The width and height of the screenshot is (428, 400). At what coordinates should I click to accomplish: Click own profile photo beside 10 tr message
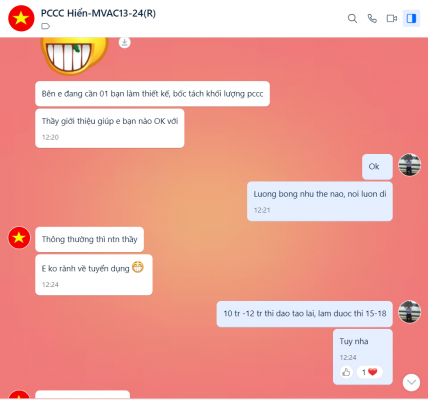point(410,312)
